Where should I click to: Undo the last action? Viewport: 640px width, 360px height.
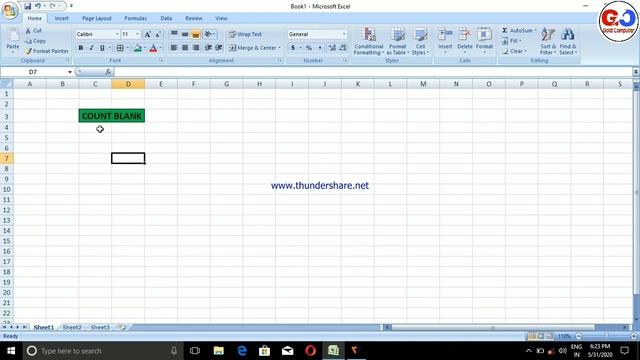click(38, 6)
